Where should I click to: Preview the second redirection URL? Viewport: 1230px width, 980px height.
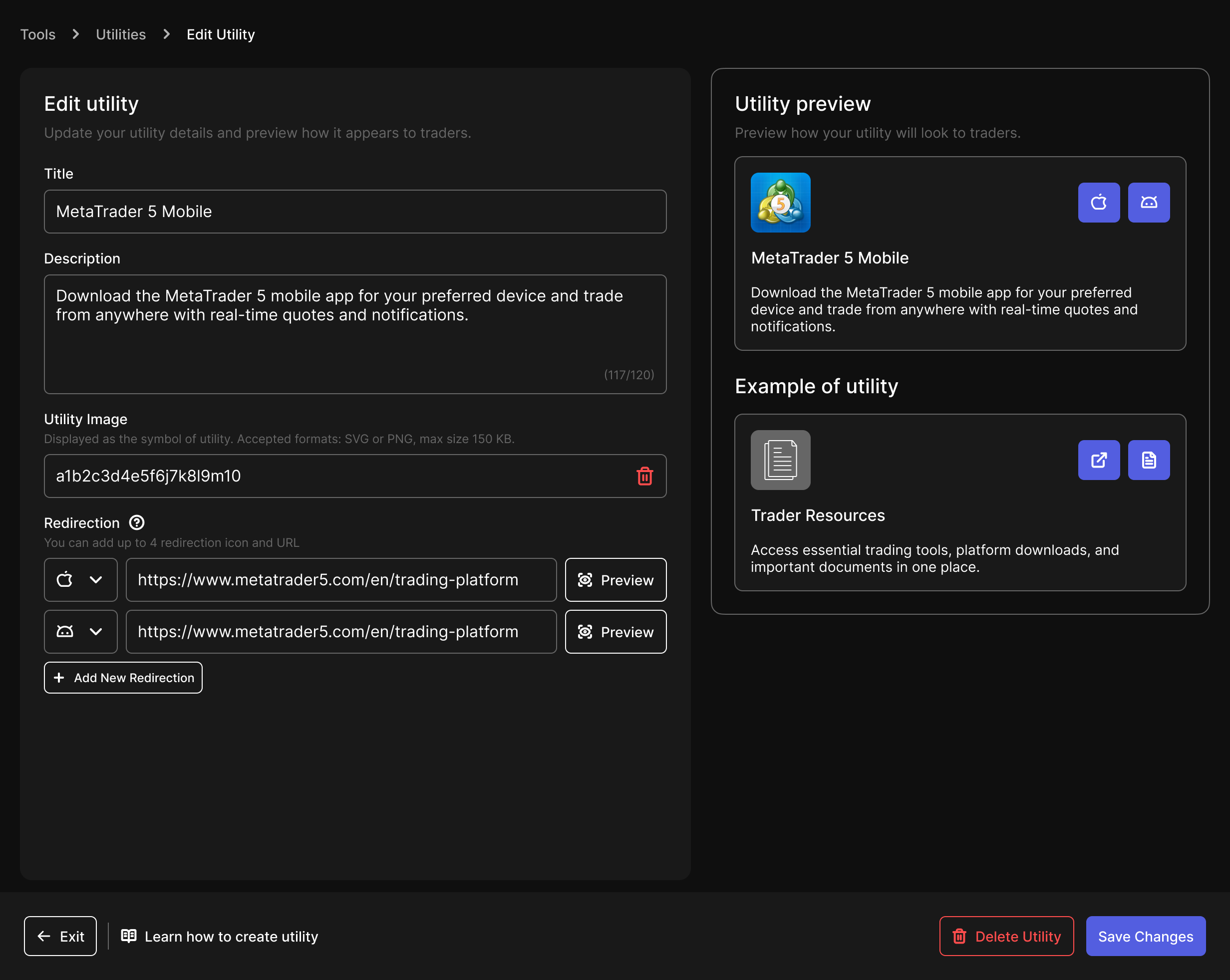[x=615, y=632]
